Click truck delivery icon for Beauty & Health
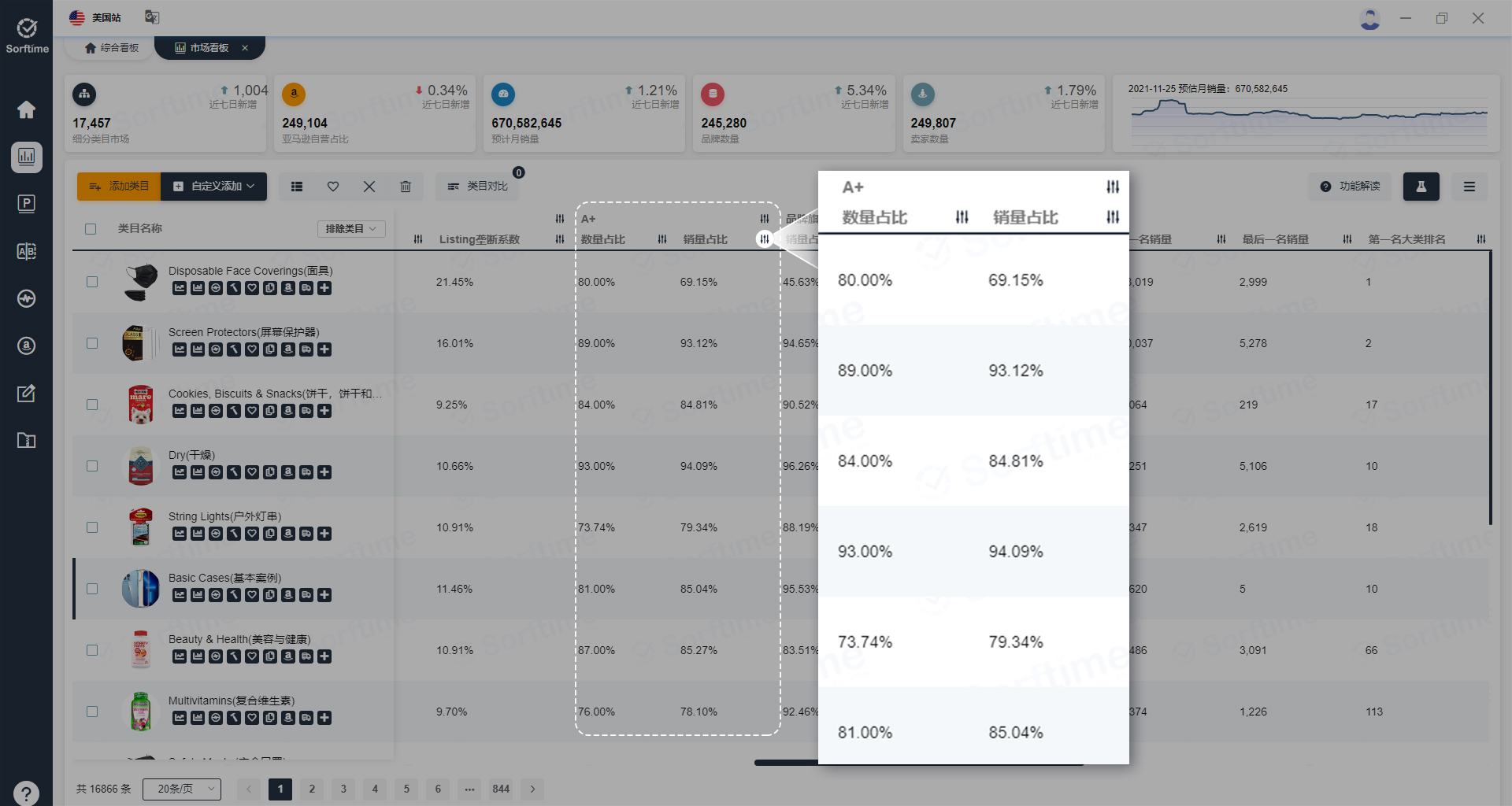The height and width of the screenshot is (806, 1512). (306, 656)
